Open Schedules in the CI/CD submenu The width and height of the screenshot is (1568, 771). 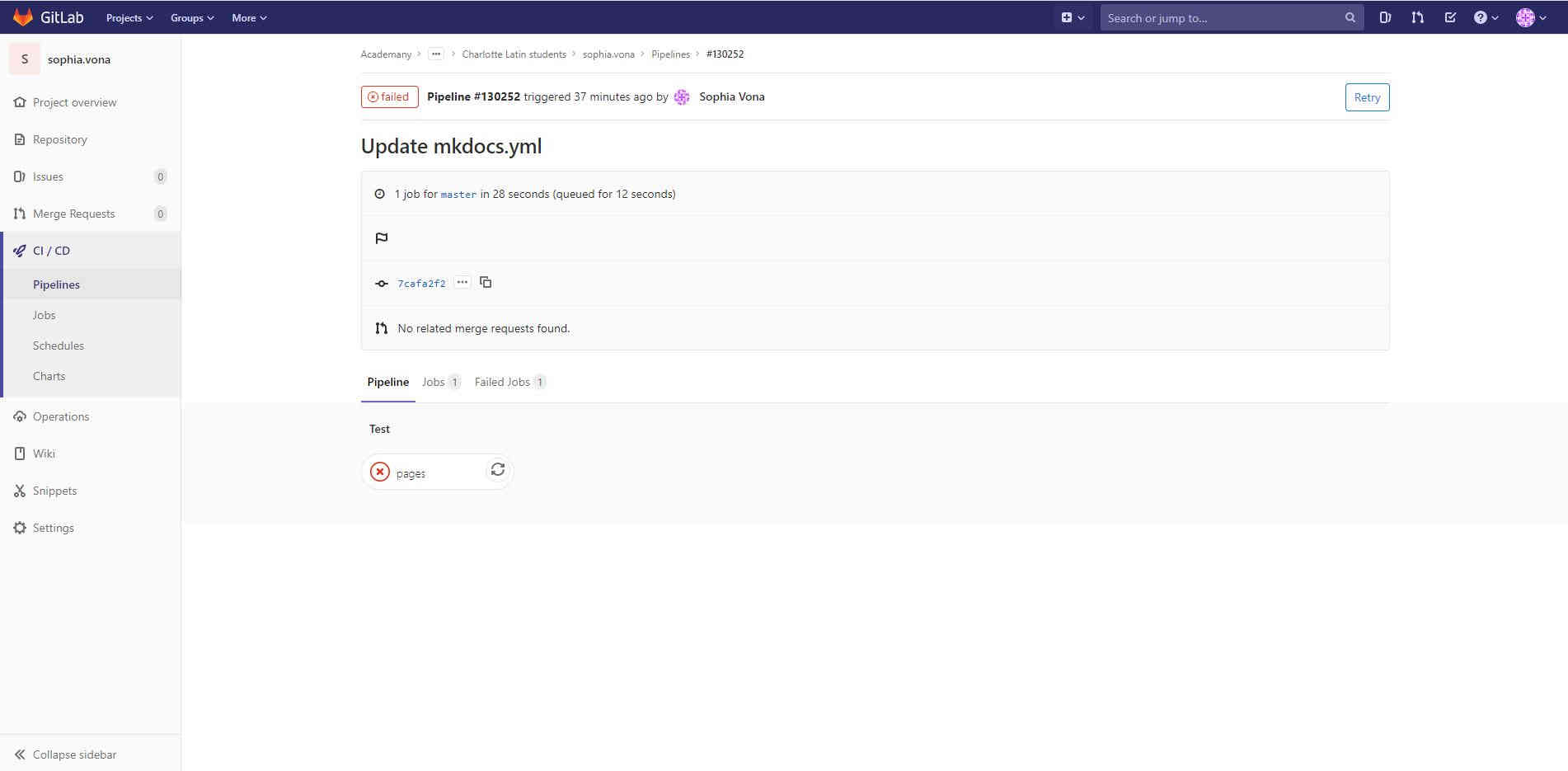tap(90, 346)
